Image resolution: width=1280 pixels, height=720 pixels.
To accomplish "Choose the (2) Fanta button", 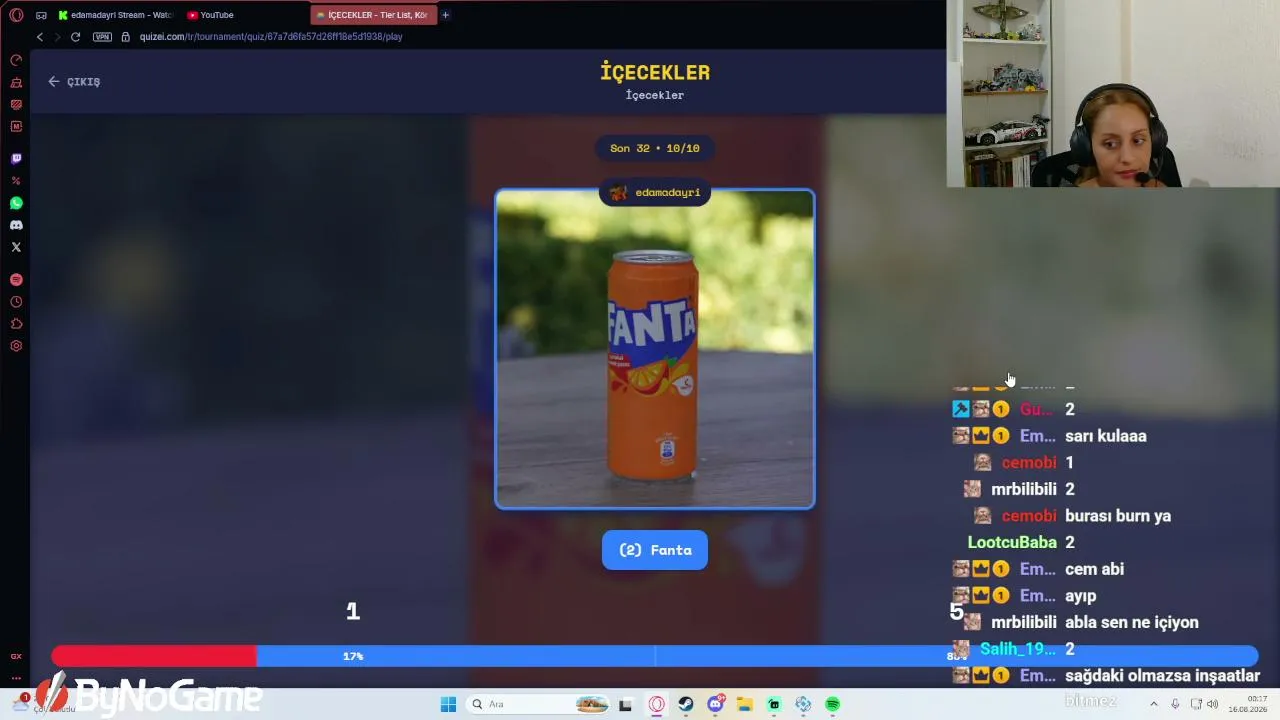I will click(655, 550).
